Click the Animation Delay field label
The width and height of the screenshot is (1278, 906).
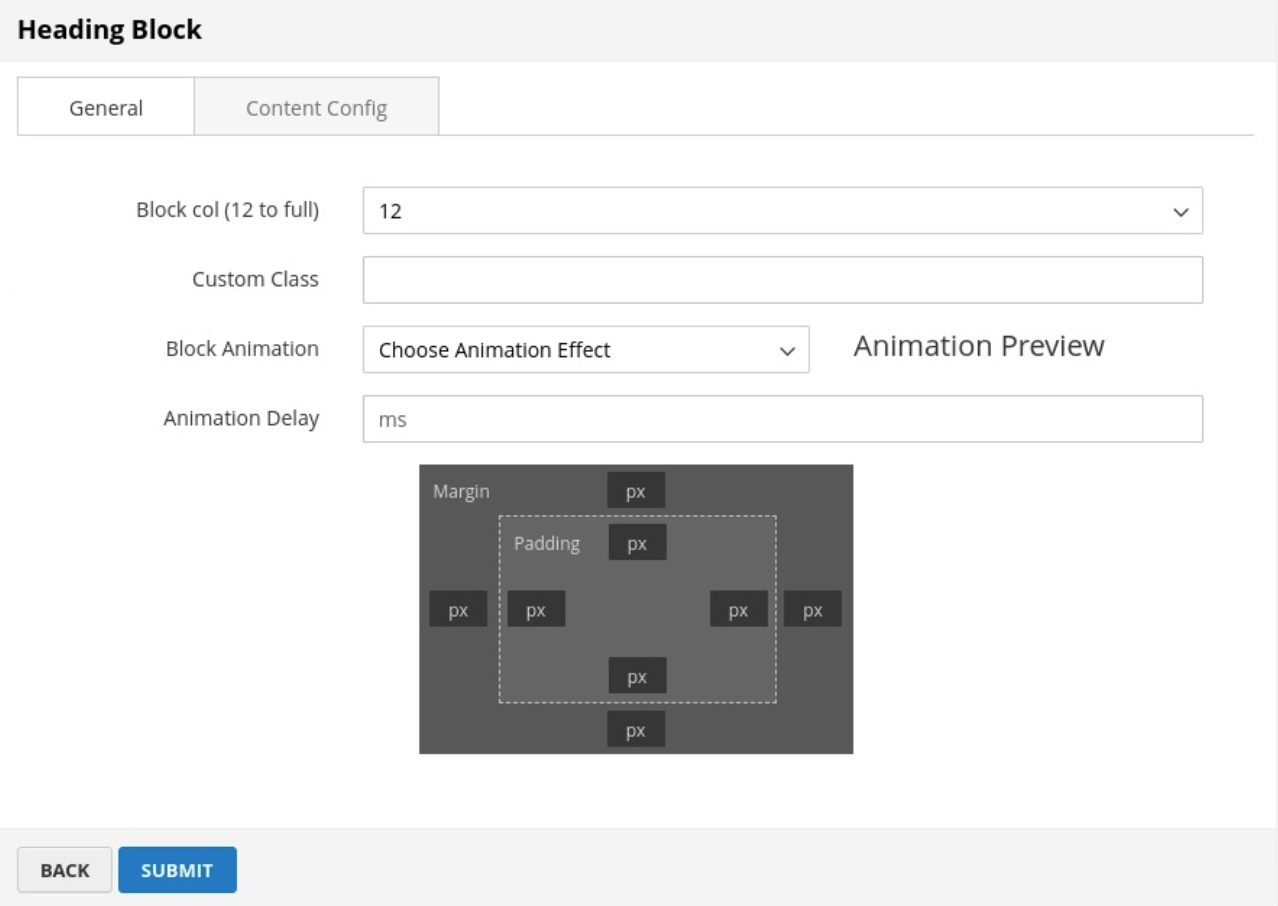[241, 418]
